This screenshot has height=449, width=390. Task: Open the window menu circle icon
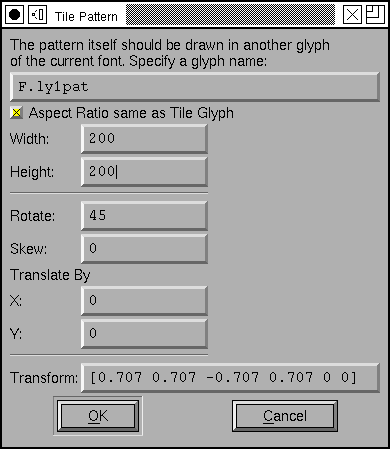click(x=14, y=15)
